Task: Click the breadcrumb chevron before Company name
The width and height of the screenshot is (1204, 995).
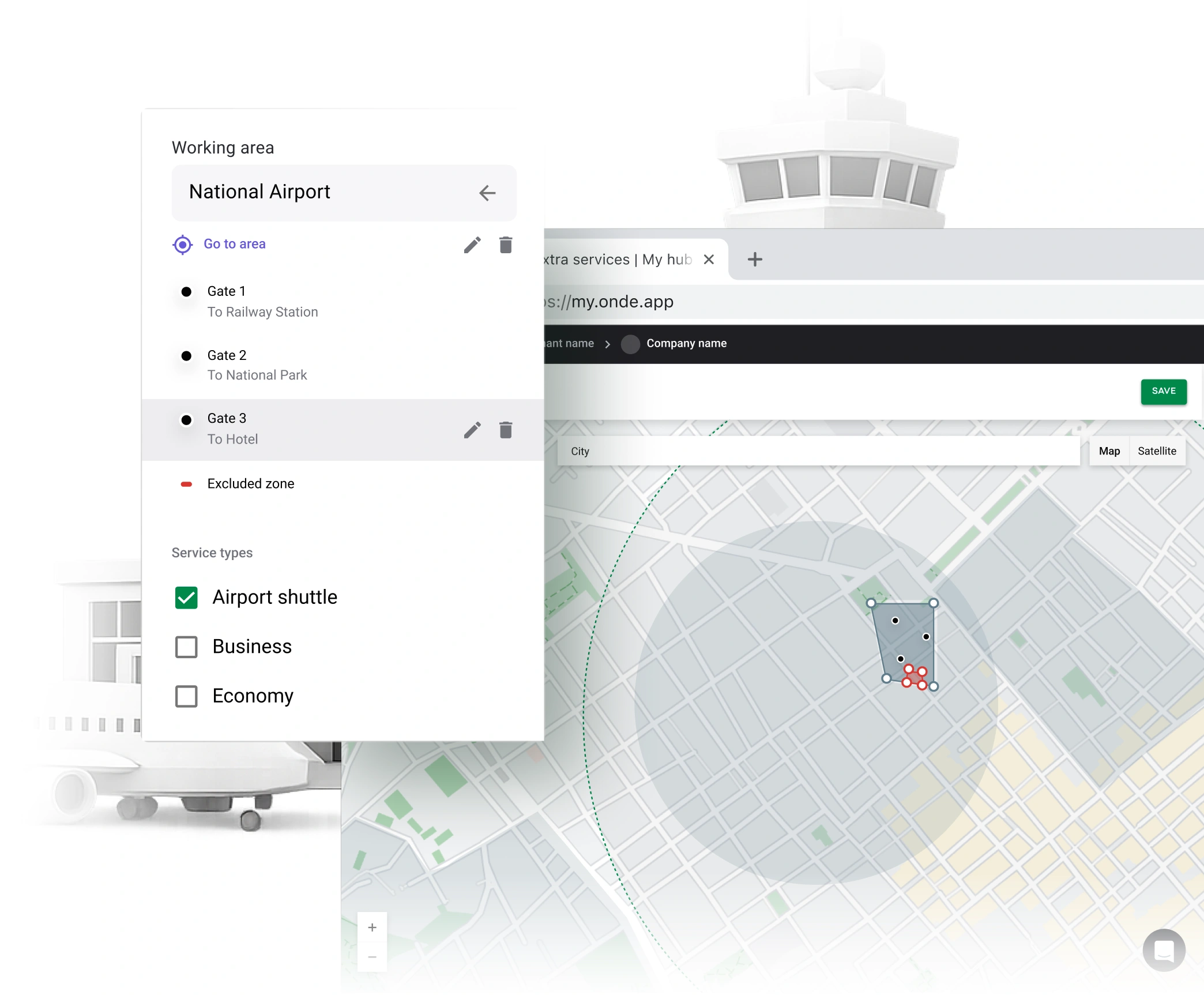Action: [x=607, y=344]
